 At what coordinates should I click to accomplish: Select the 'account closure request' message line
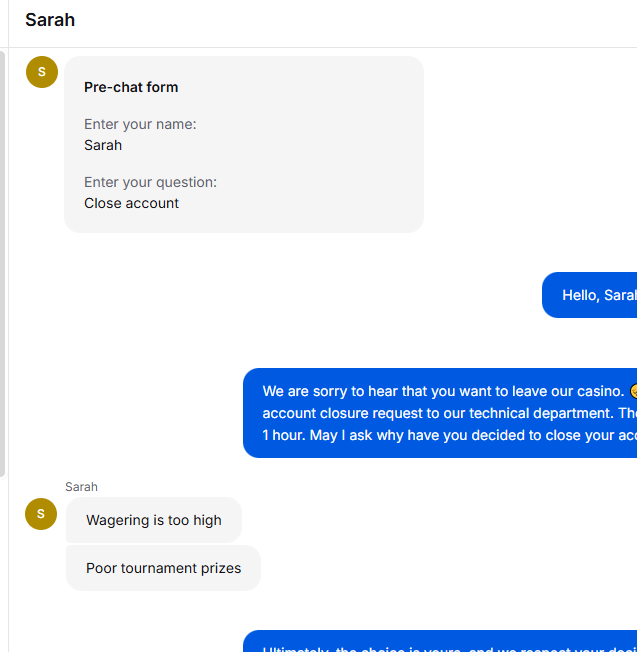click(450, 413)
